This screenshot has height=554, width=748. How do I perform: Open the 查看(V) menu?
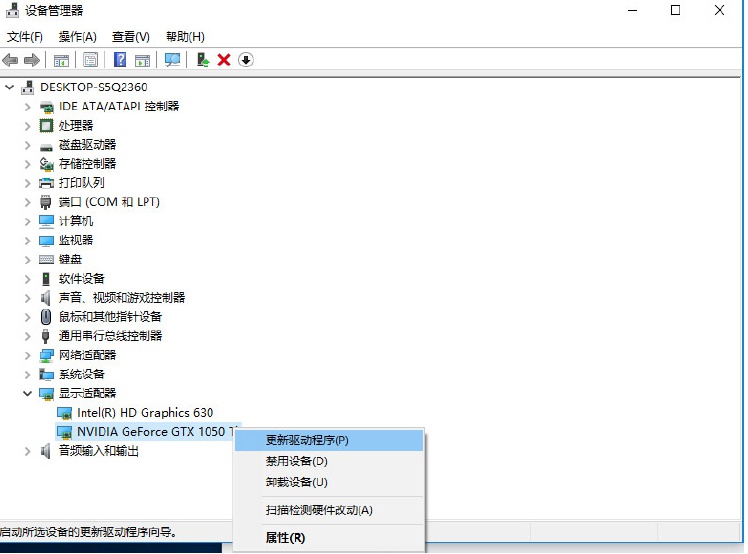[131, 37]
